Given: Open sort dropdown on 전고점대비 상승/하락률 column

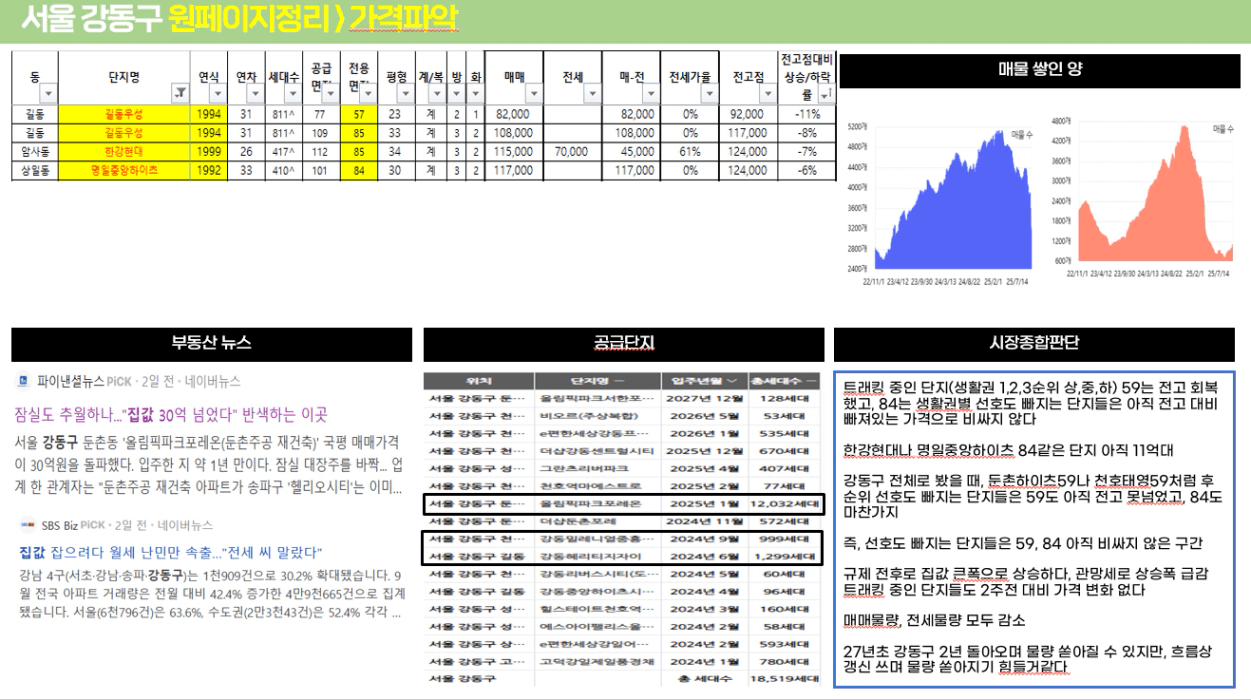Looking at the screenshot, I should (826, 93).
